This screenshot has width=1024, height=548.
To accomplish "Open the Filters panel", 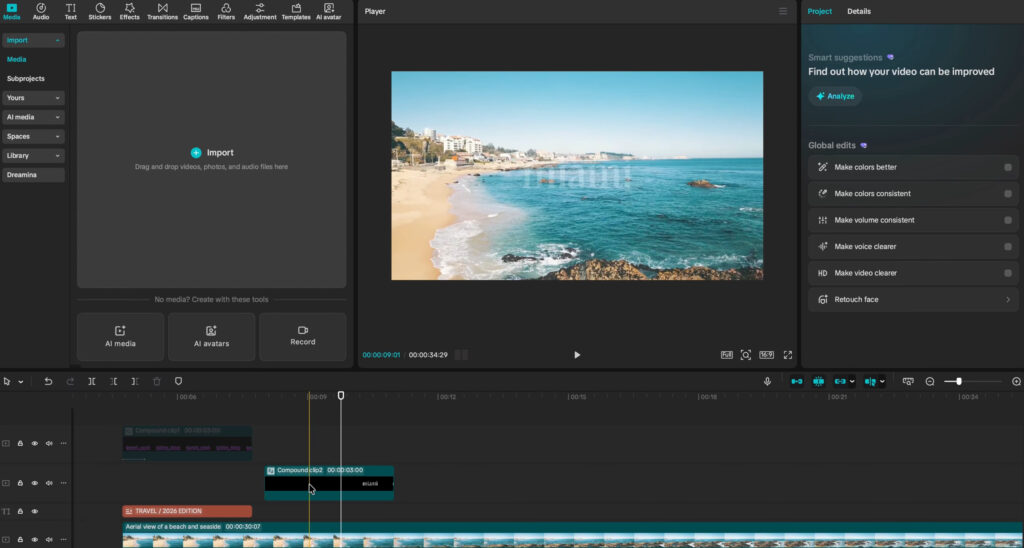I will 226,11.
